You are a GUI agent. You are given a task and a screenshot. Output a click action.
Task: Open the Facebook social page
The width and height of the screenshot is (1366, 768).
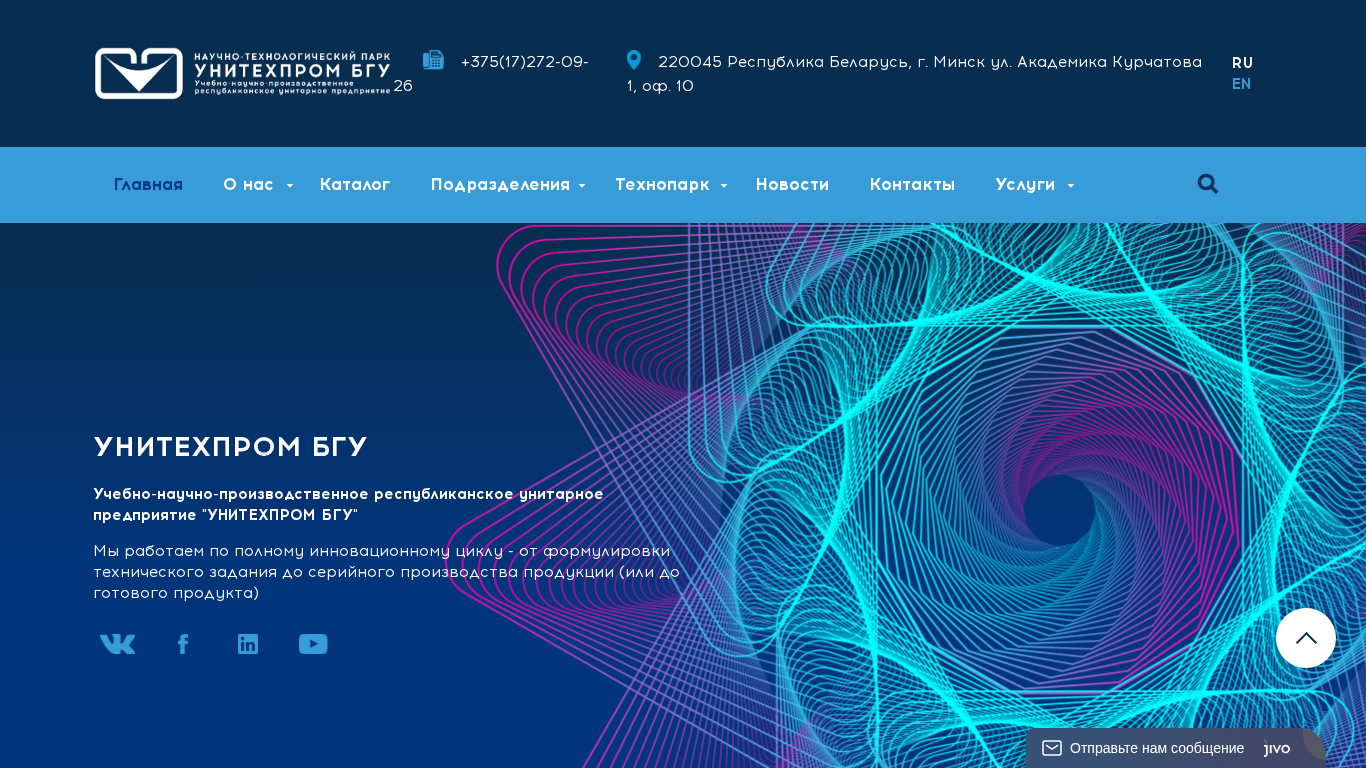(183, 644)
